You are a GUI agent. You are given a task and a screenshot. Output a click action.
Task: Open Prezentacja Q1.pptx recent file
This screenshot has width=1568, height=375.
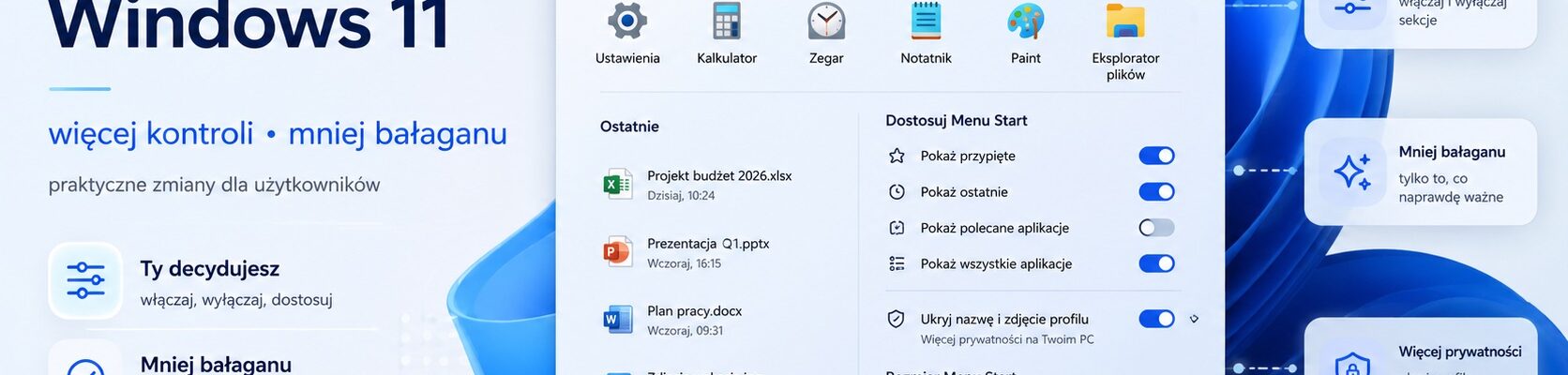click(708, 244)
